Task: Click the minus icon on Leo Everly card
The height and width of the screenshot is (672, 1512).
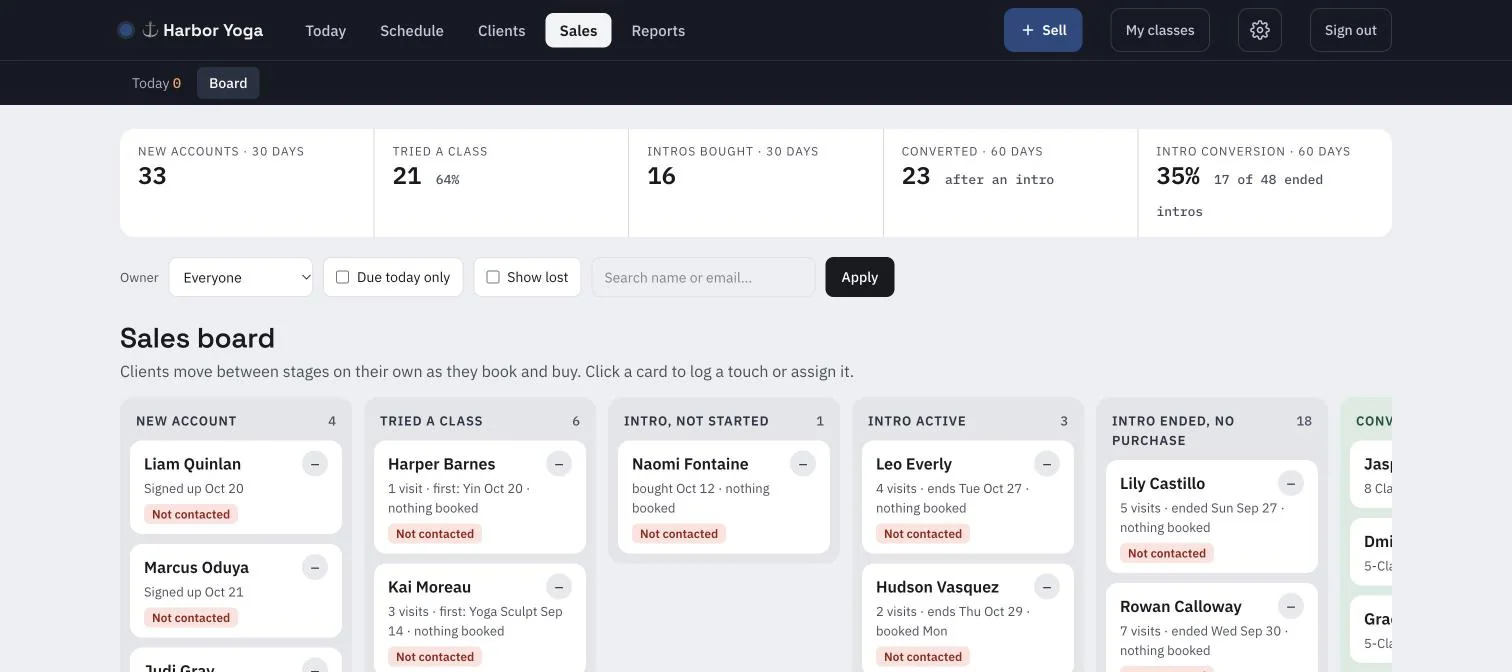Action: pyautogui.click(x=1047, y=464)
